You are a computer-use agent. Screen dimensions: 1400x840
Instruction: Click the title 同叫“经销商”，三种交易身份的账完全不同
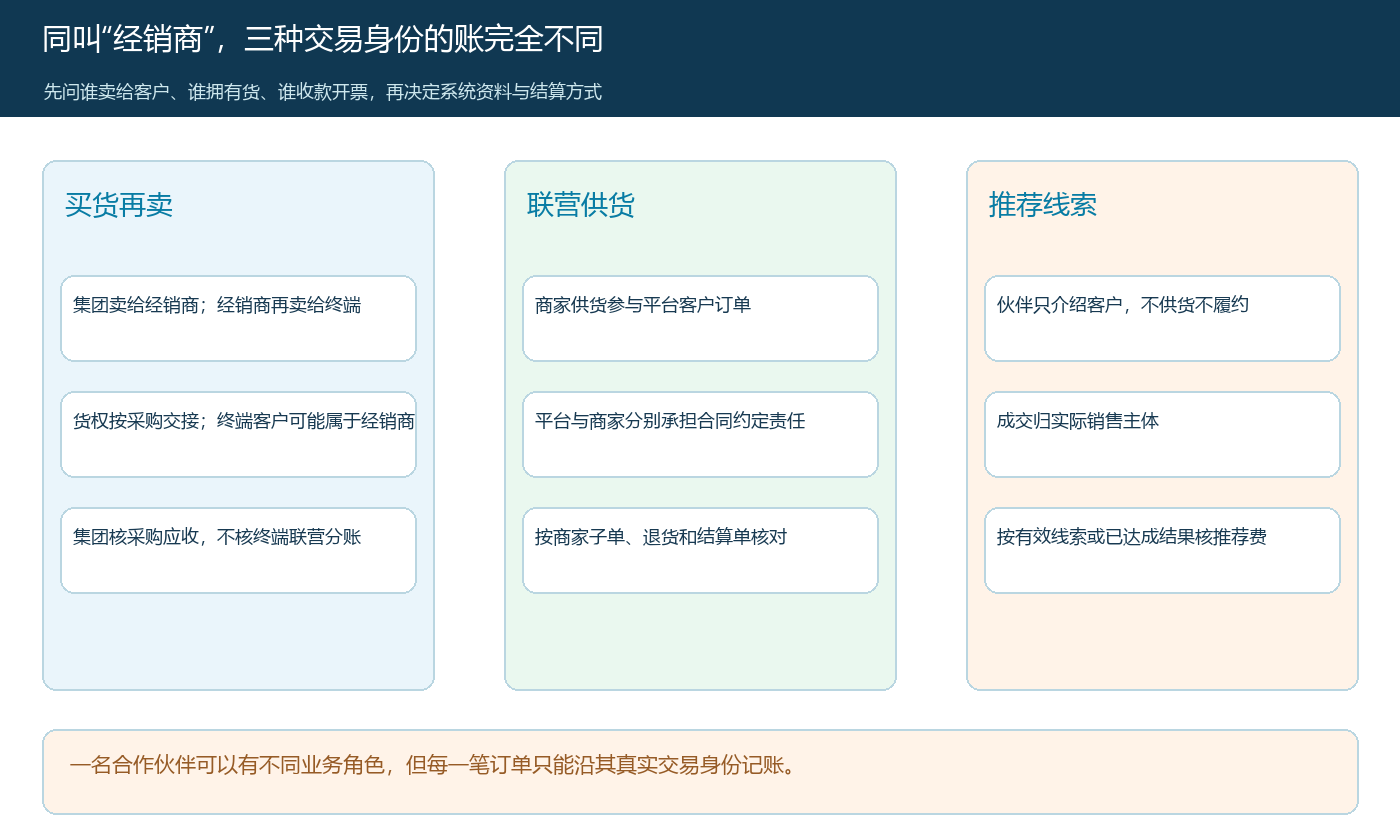coord(323,39)
